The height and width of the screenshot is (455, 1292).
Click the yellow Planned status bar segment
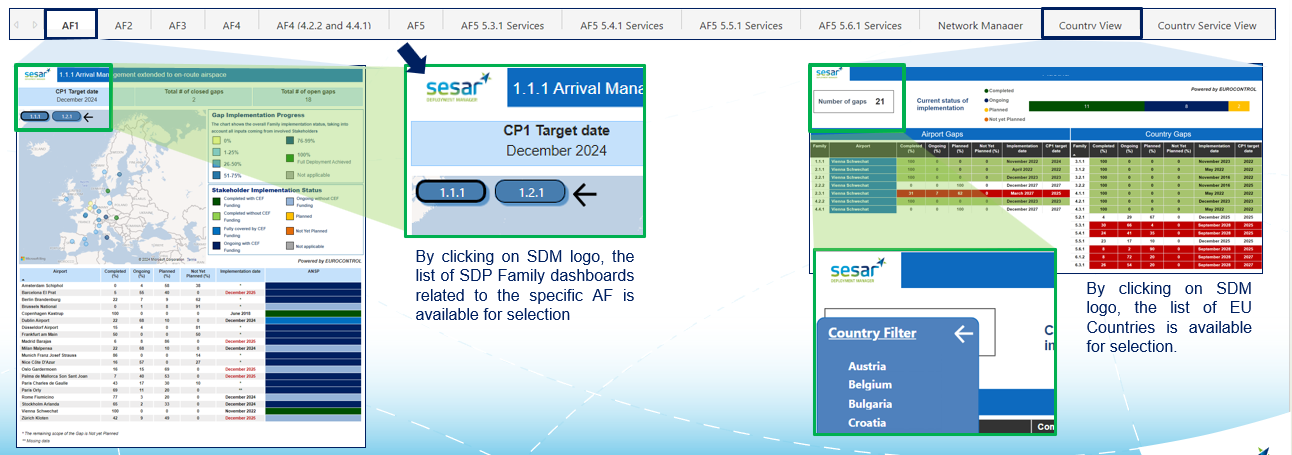point(1239,106)
